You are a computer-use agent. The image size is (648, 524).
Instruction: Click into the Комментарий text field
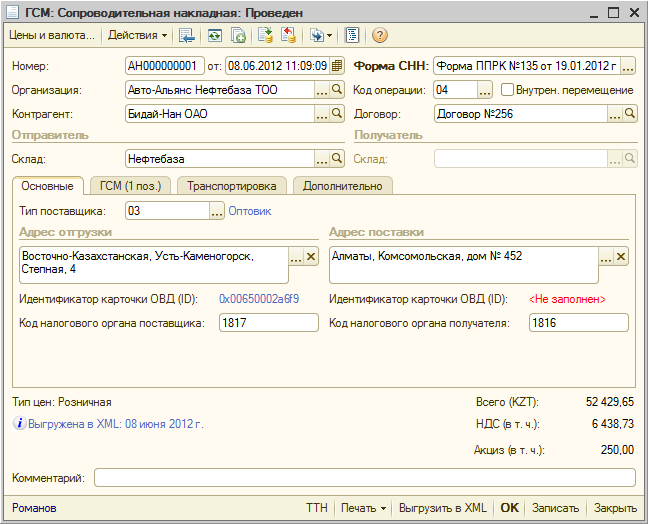tap(364, 478)
